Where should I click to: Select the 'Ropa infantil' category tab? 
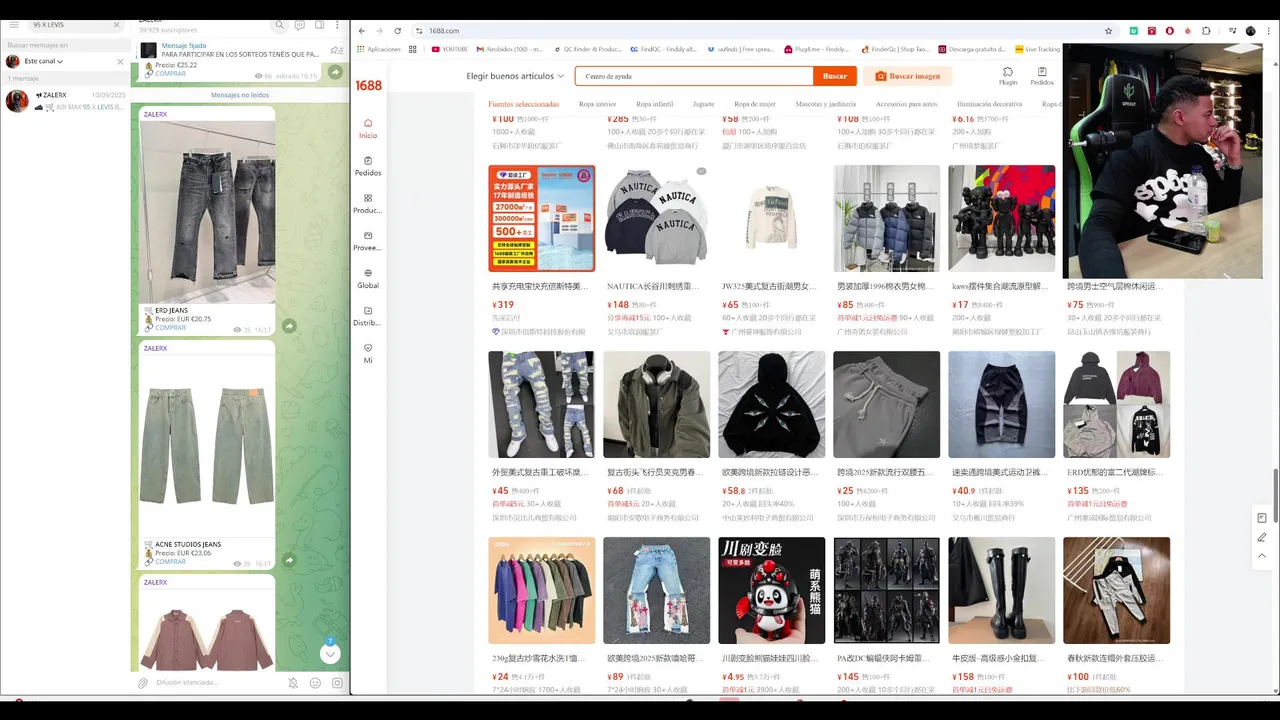(x=655, y=104)
